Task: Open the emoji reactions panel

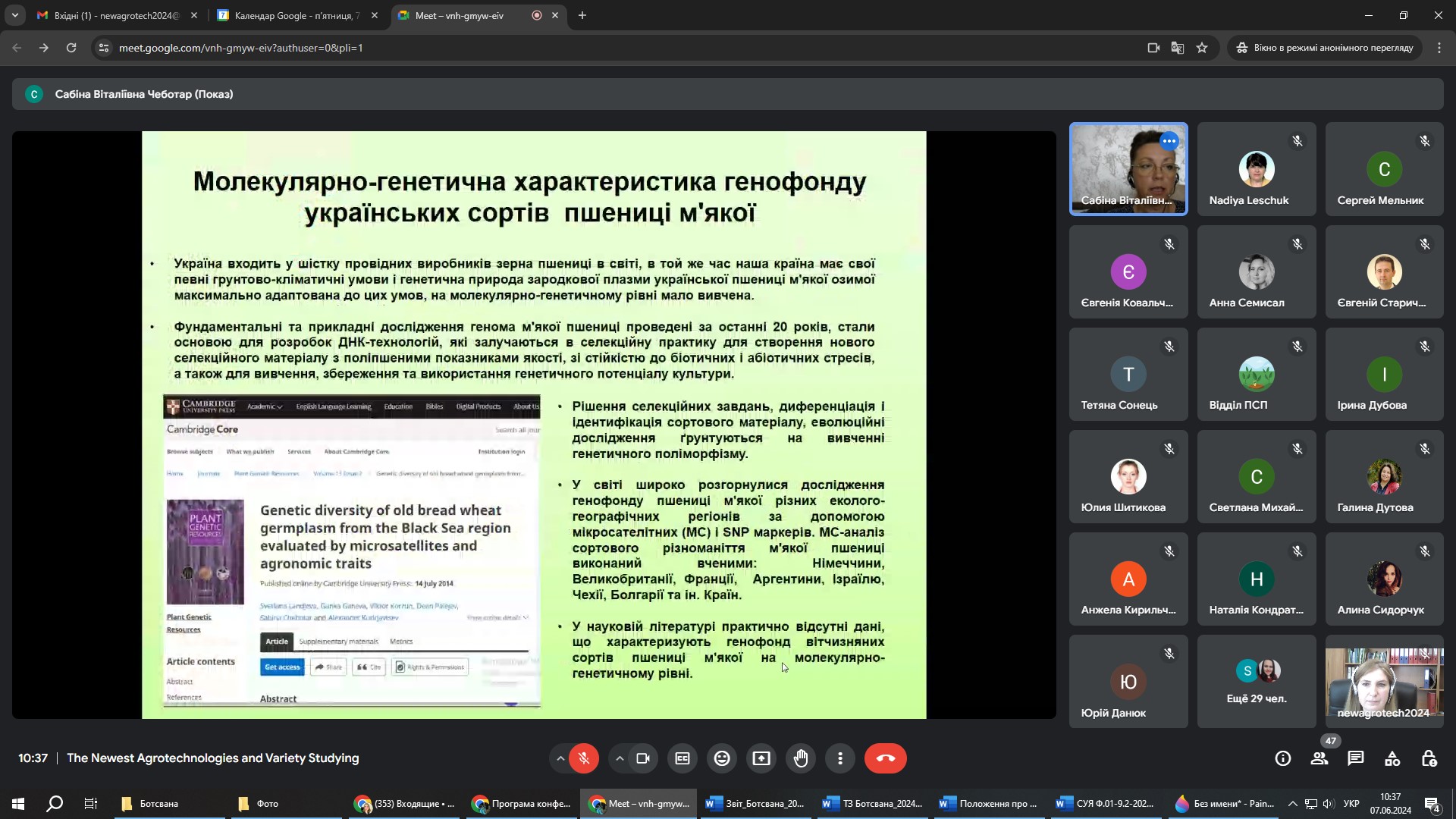Action: pyautogui.click(x=722, y=758)
